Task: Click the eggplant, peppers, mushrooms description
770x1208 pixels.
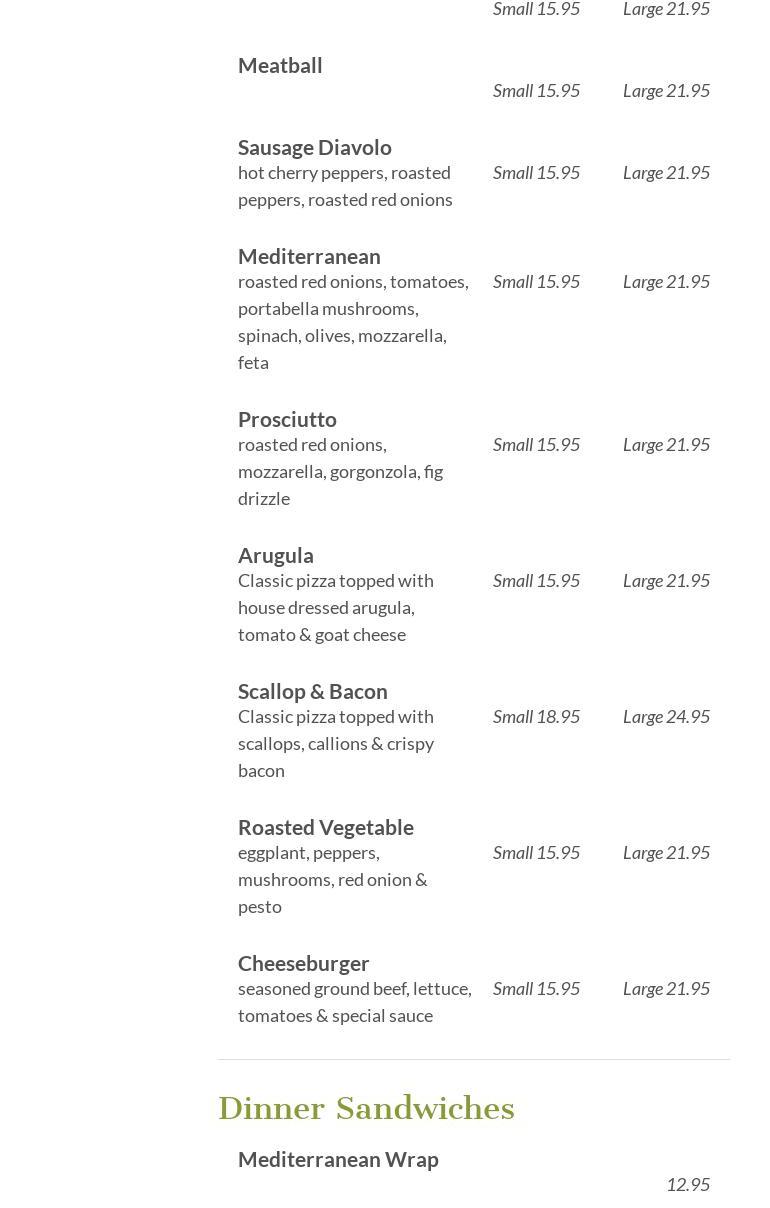Action: coord(332,879)
